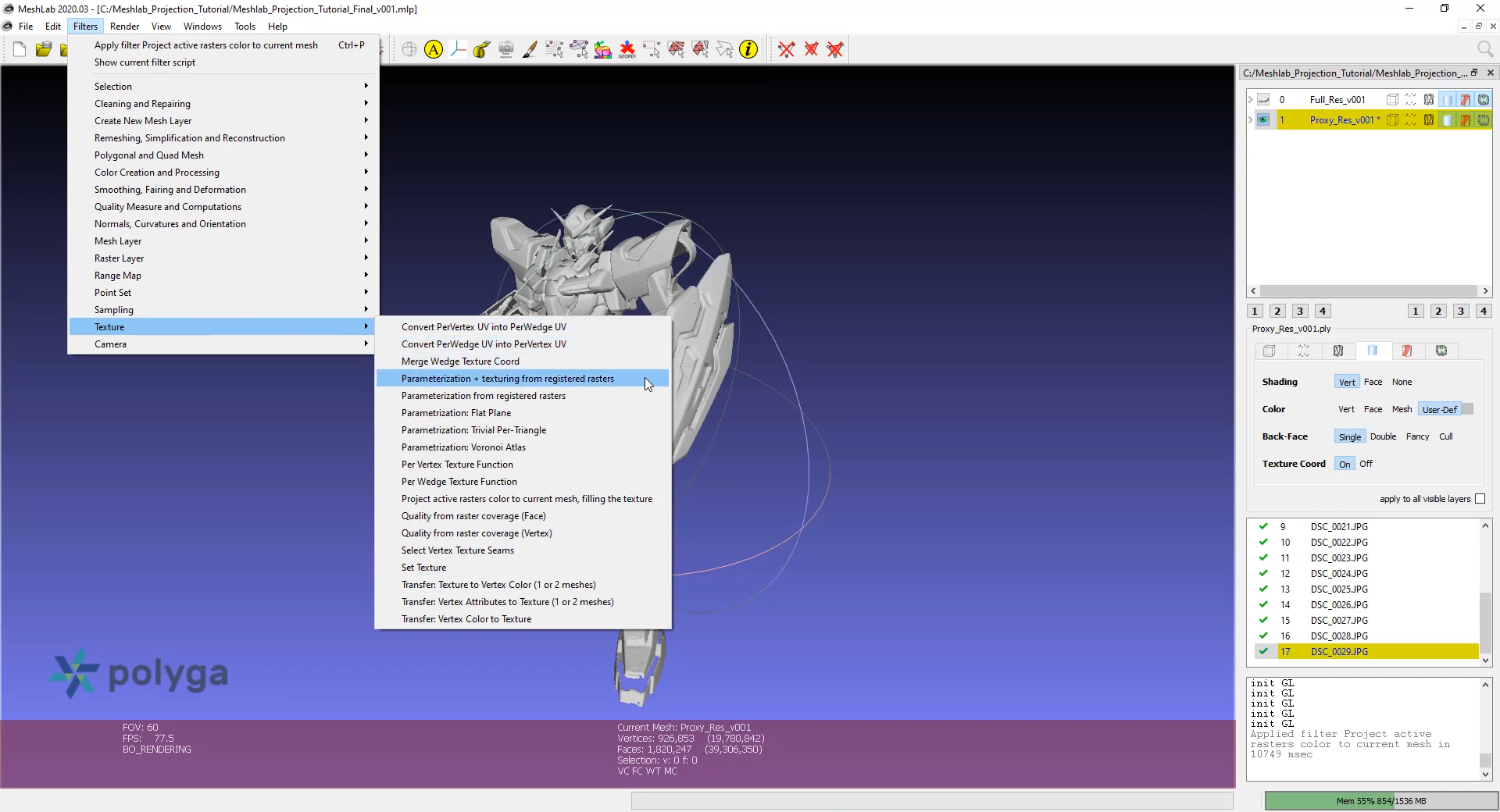The image size is (1500, 812).
Task: Set Color mode to Mesh
Action: pyautogui.click(x=1402, y=409)
